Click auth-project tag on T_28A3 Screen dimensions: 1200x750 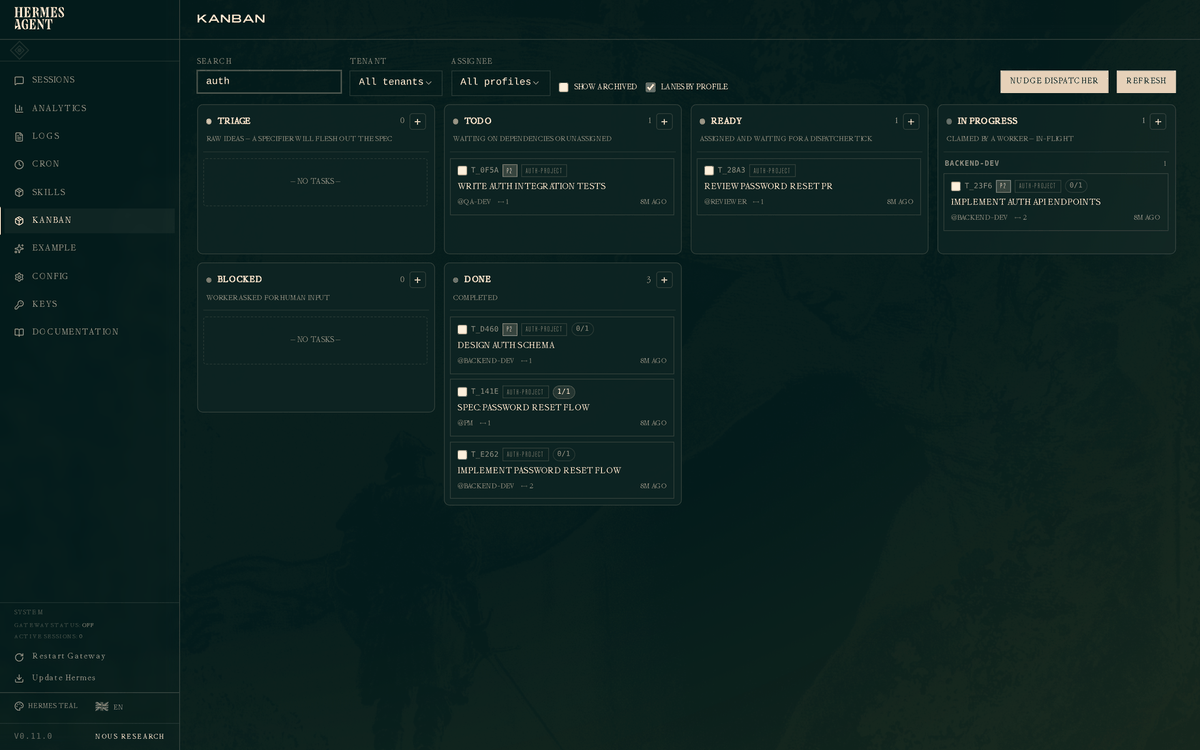coord(772,171)
